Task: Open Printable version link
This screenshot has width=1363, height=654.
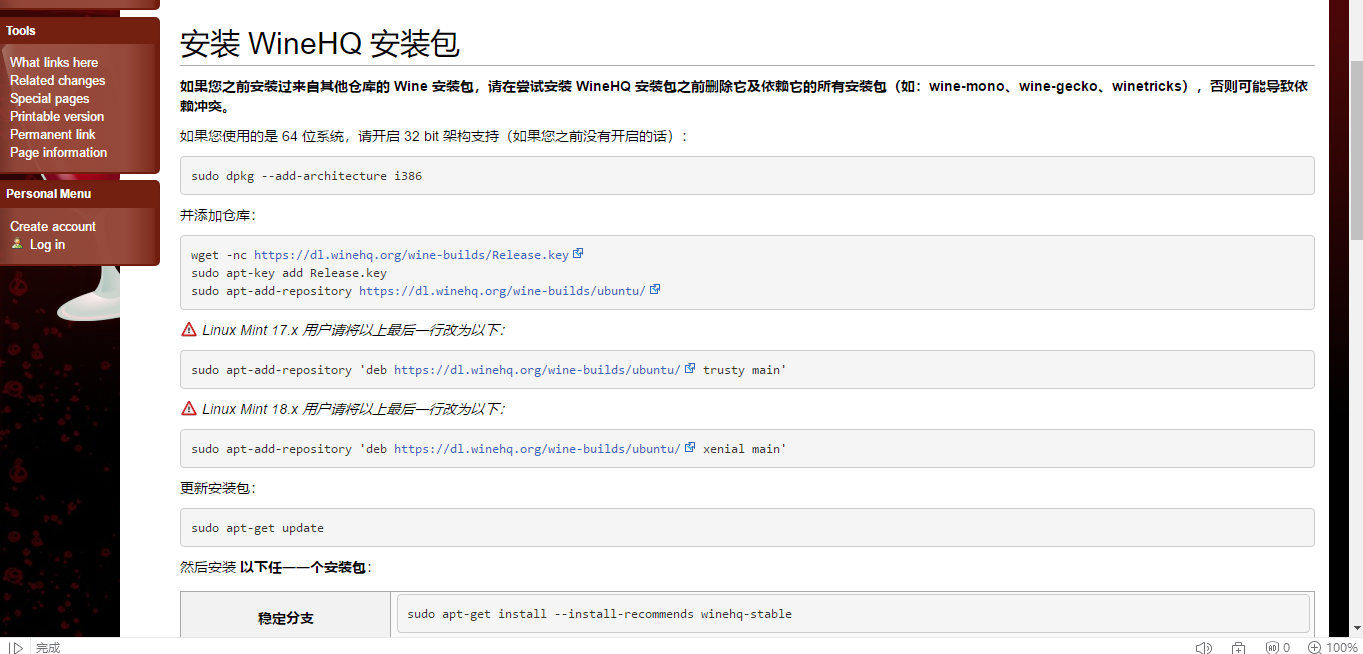Action: coord(57,116)
